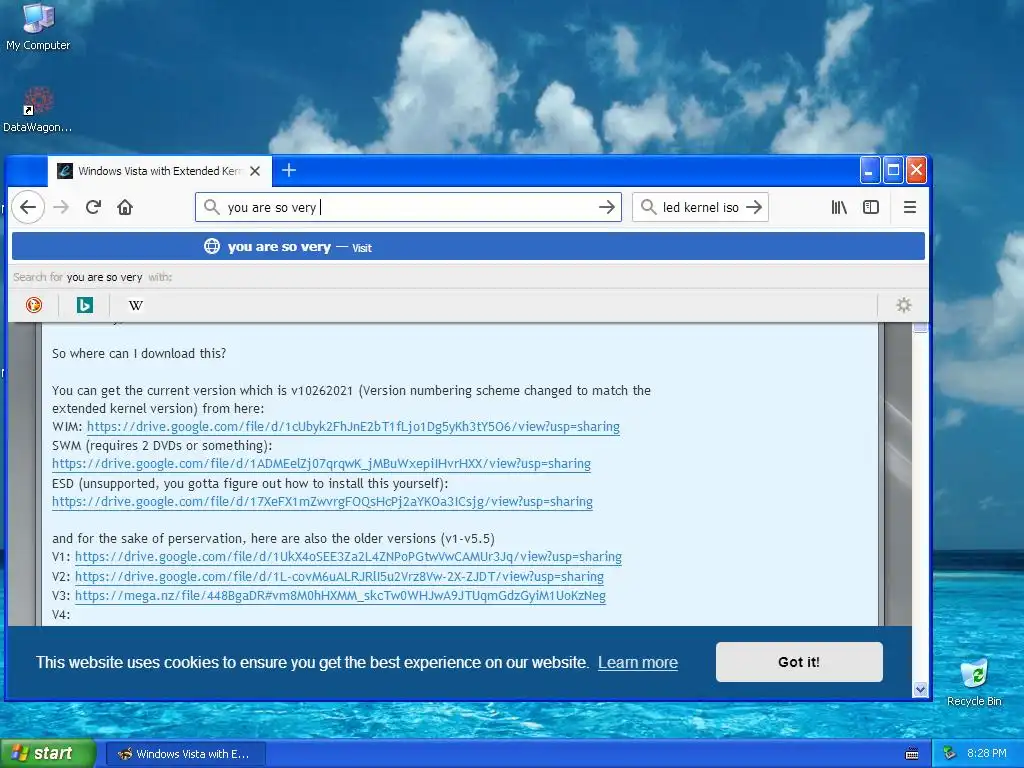Click the page scrollbar thumb
Viewport: 1024px width, 768px height.
click(920, 328)
